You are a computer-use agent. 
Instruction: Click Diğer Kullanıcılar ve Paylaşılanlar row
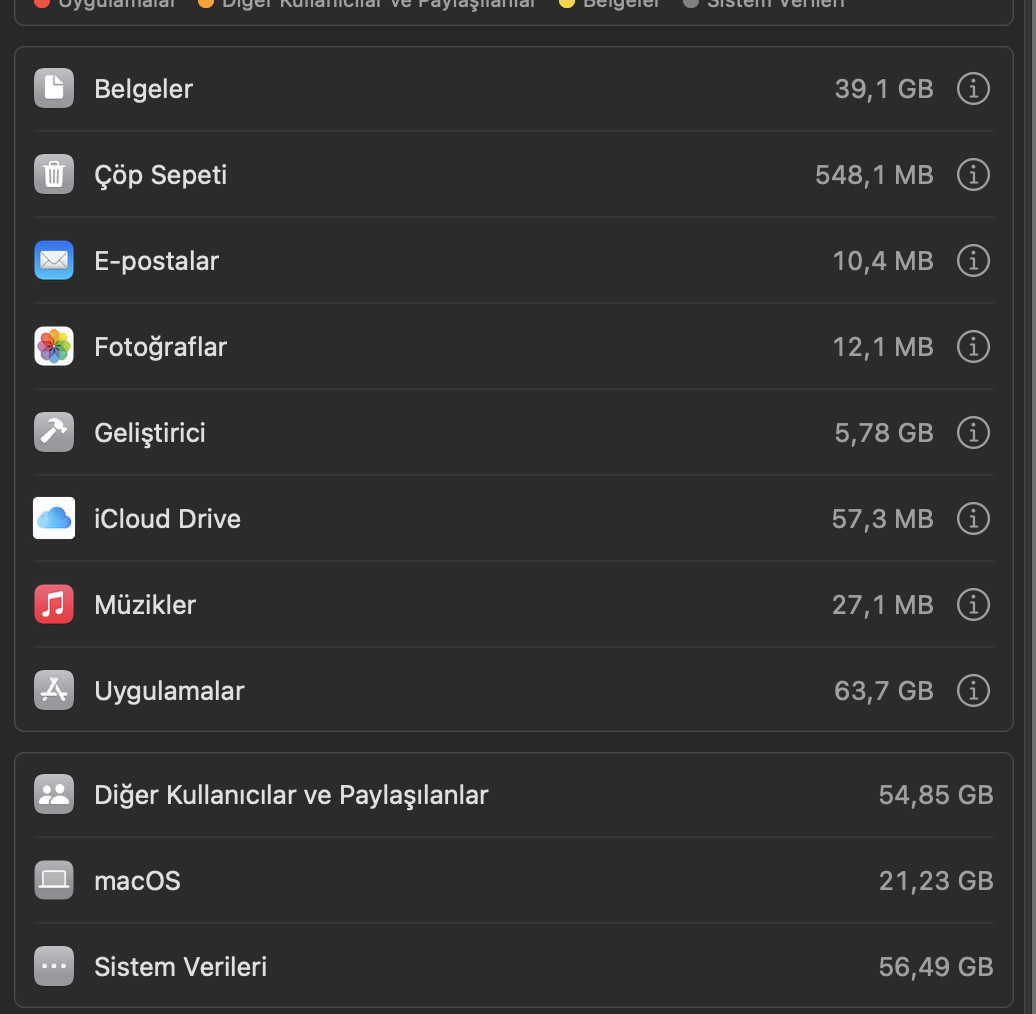point(513,795)
